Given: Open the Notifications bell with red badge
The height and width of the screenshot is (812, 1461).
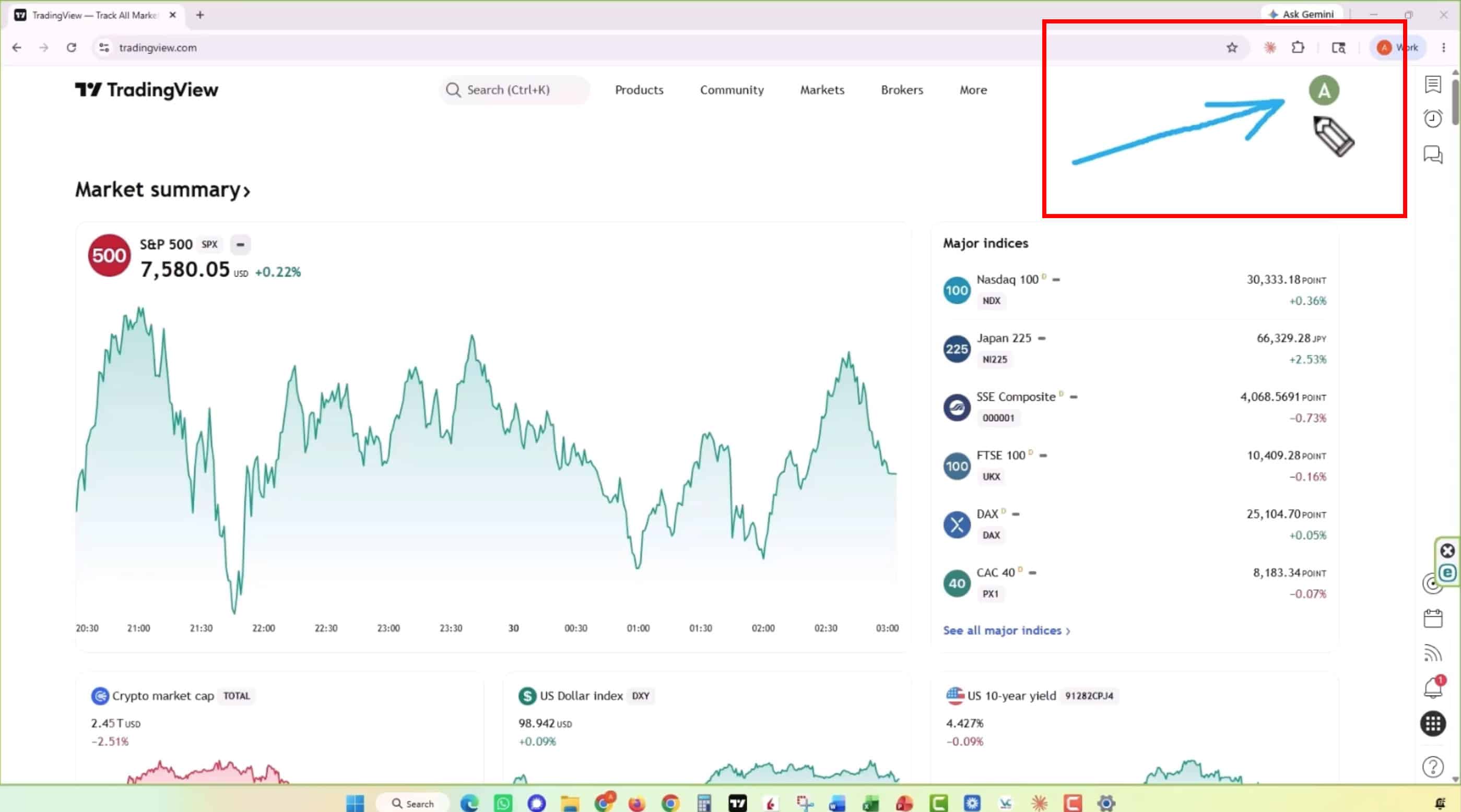Looking at the screenshot, I should click(1434, 687).
